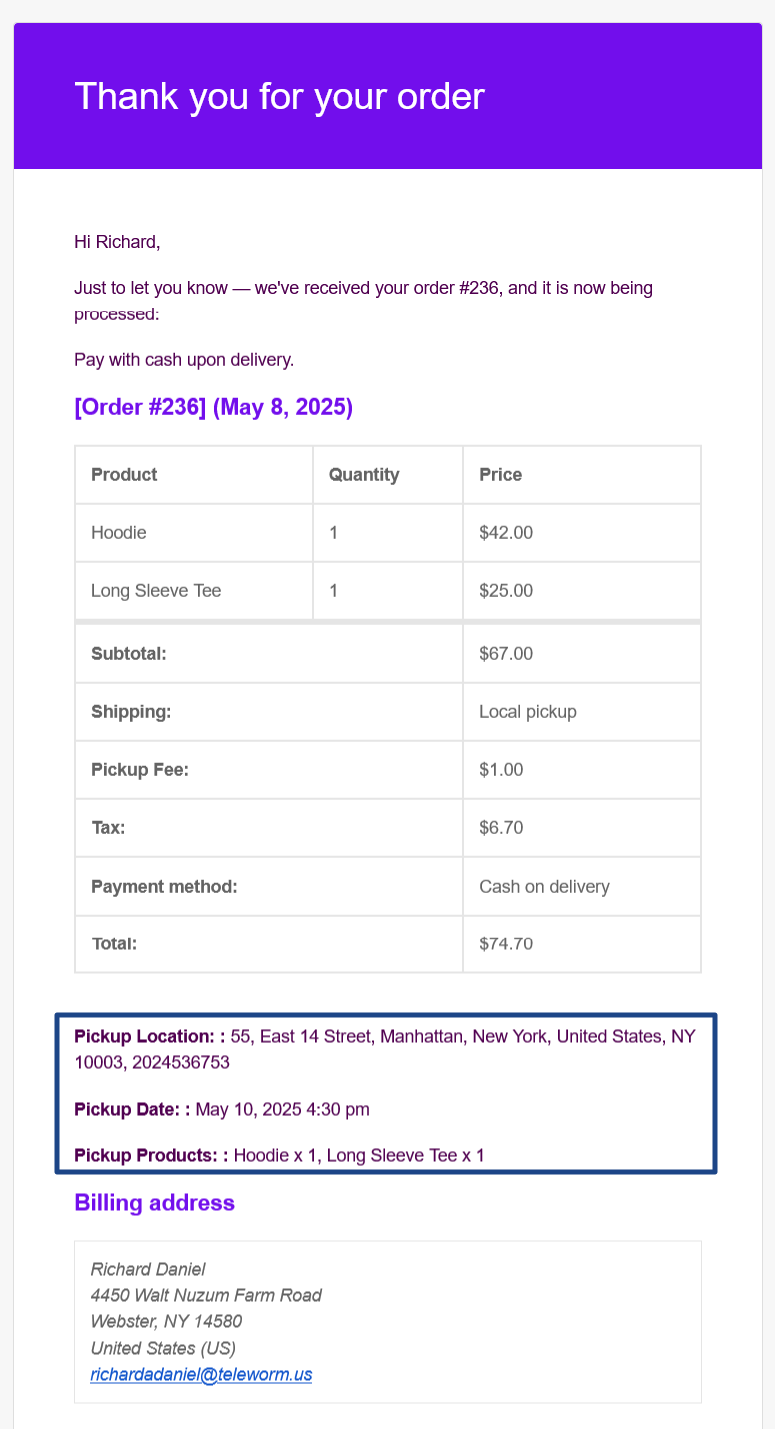The height and width of the screenshot is (1429, 775).
Task: Click the Subtotal amount $67.00
Action: tap(506, 654)
